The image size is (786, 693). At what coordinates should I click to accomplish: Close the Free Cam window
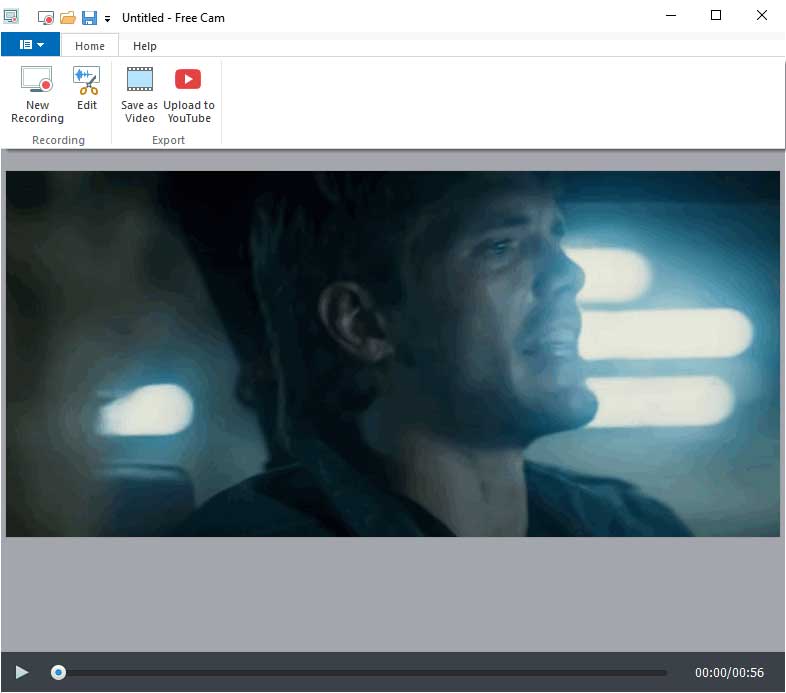(761, 15)
